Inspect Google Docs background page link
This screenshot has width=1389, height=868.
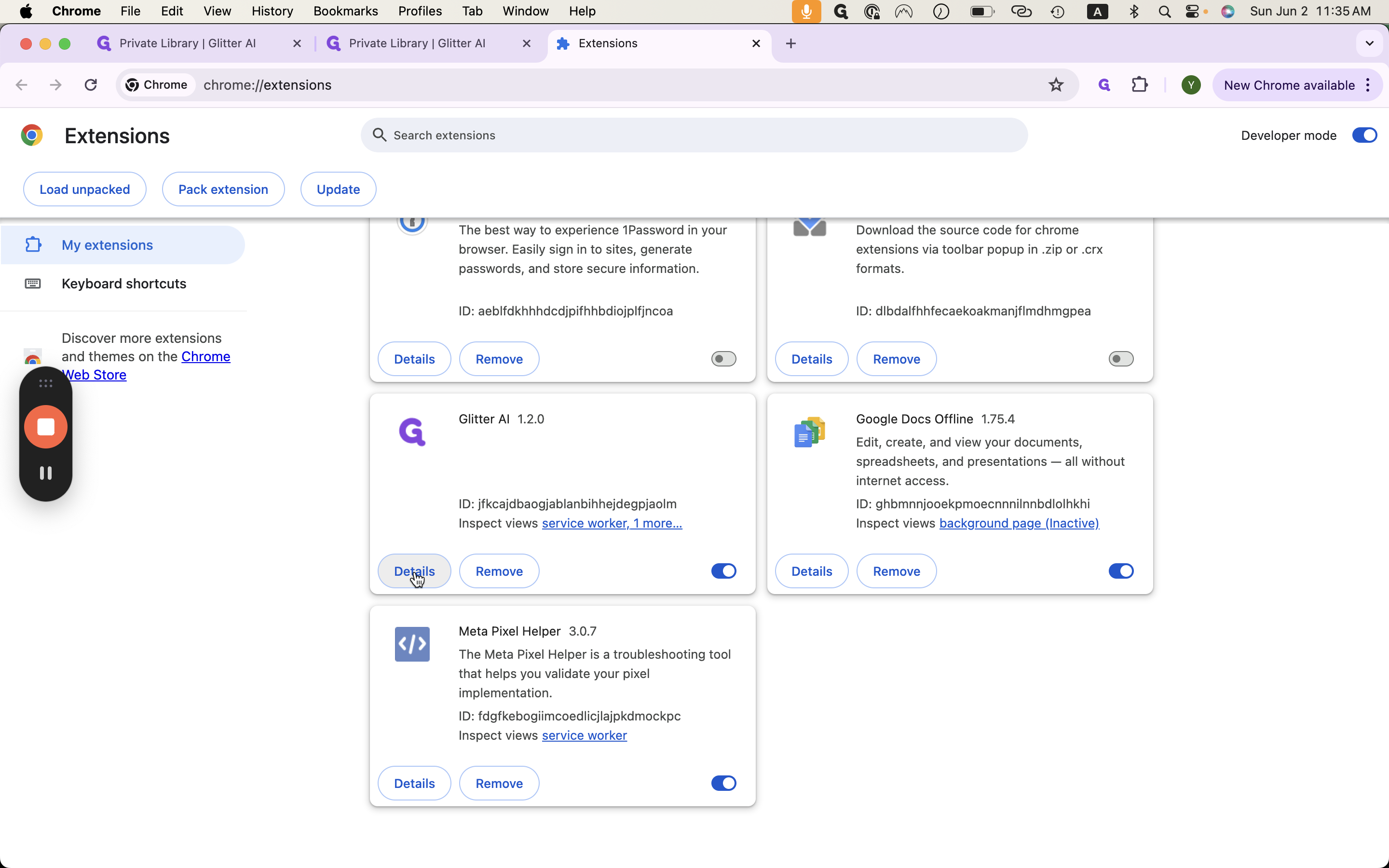click(1019, 524)
